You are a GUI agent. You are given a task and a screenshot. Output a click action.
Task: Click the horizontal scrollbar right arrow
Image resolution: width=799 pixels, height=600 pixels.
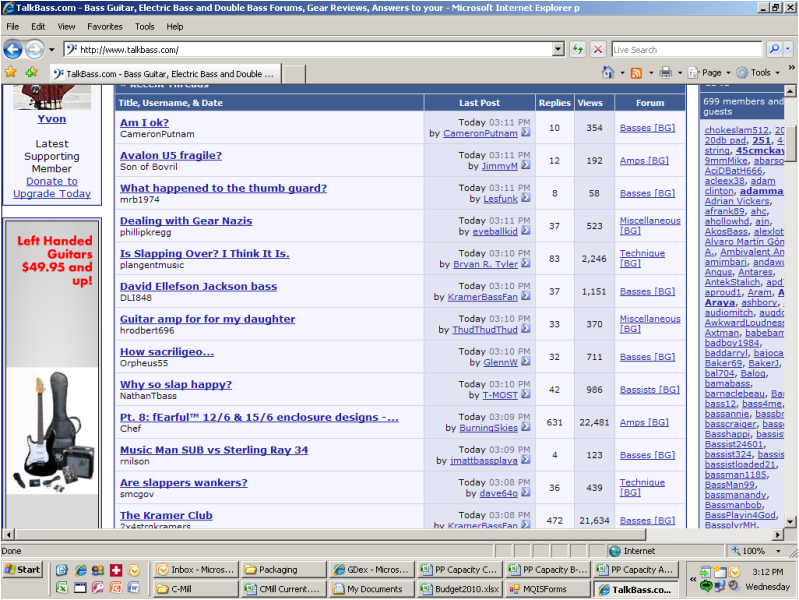point(778,535)
